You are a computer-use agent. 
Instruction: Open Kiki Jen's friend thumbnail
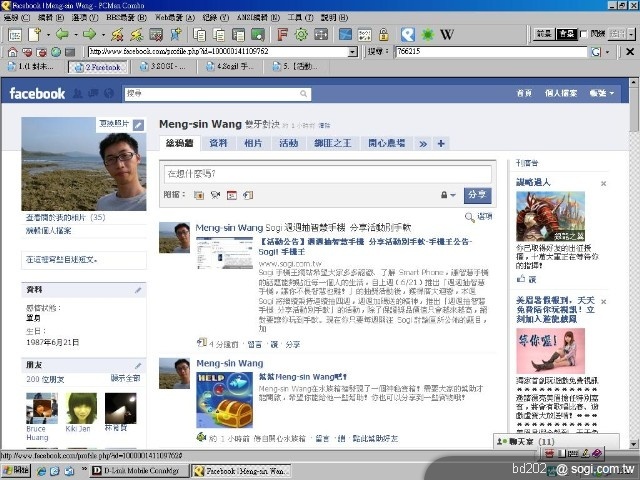pos(81,409)
